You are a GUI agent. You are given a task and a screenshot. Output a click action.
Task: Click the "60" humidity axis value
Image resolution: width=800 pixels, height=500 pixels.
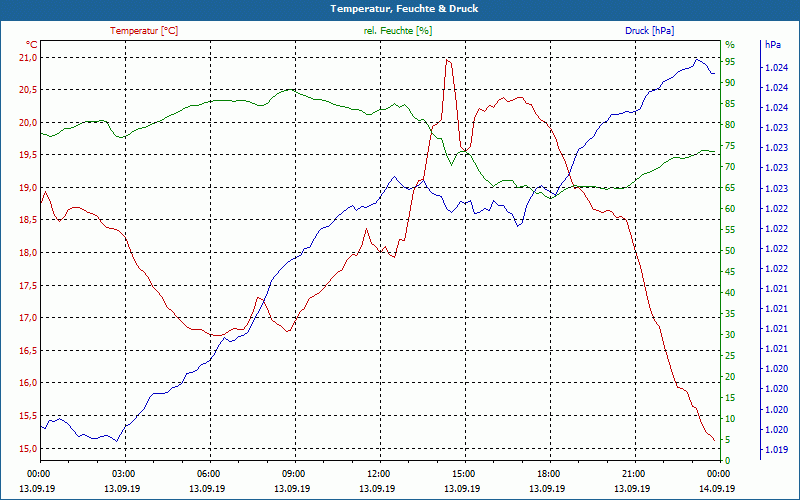(730, 209)
